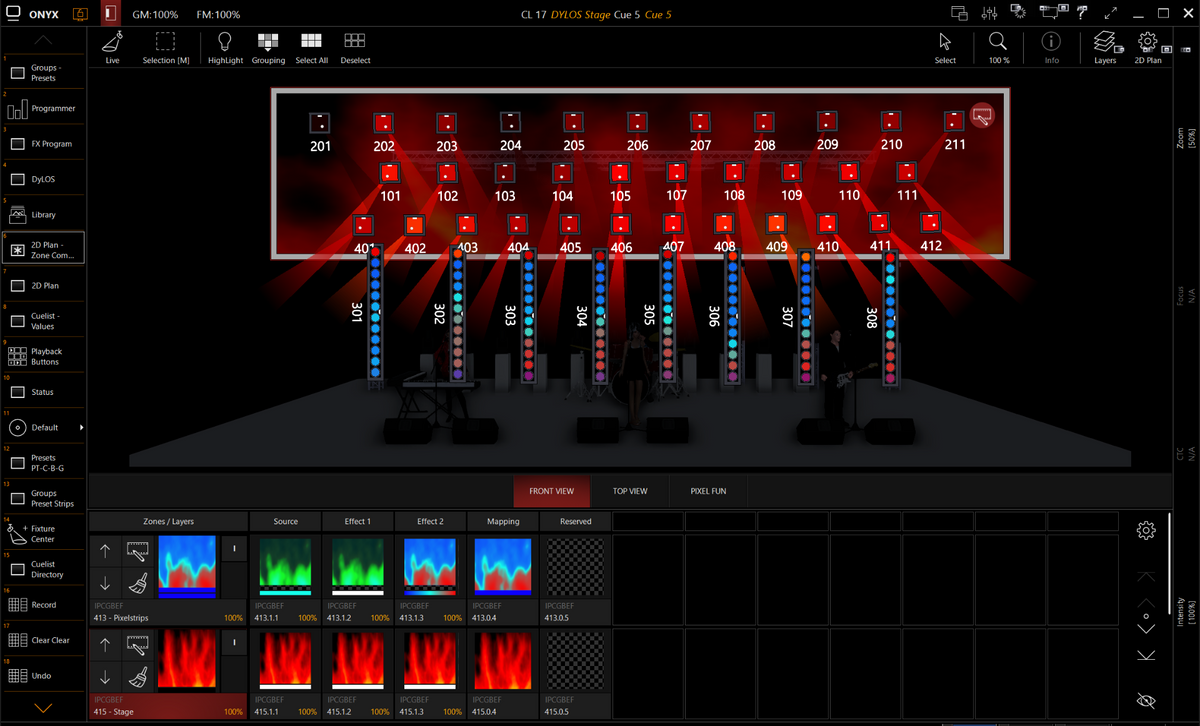Screen dimensions: 1200x726
Task: Toggle the 413 - Pixelstrips zone enable button
Action: 232,548
